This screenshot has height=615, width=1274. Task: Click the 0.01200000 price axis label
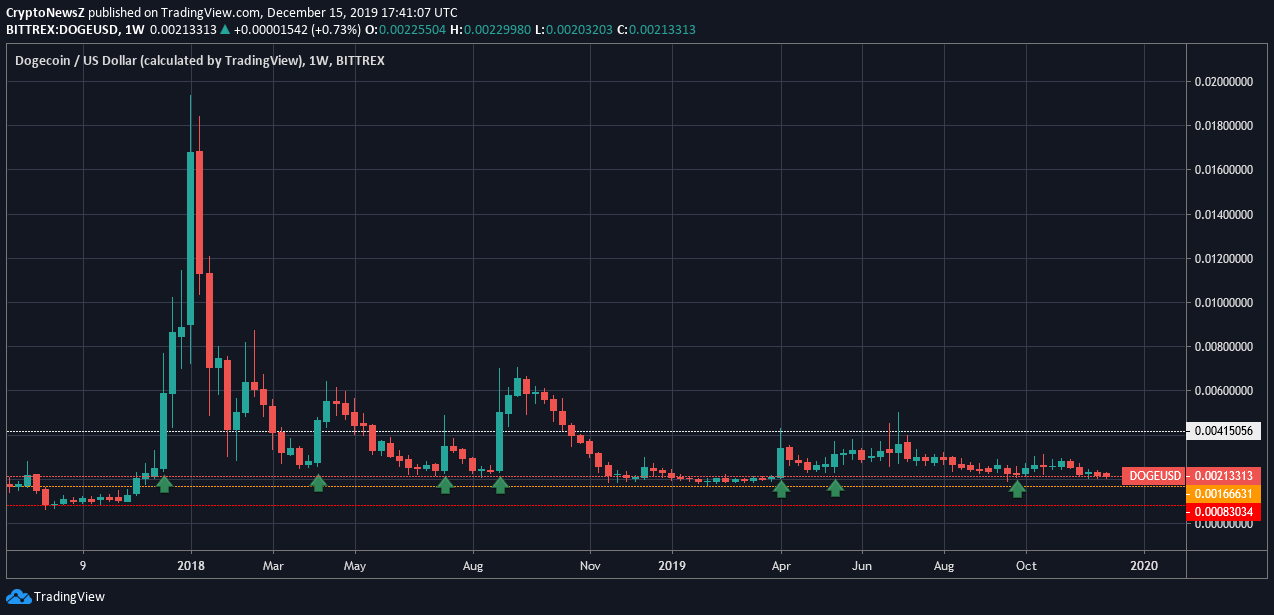click(1225, 259)
